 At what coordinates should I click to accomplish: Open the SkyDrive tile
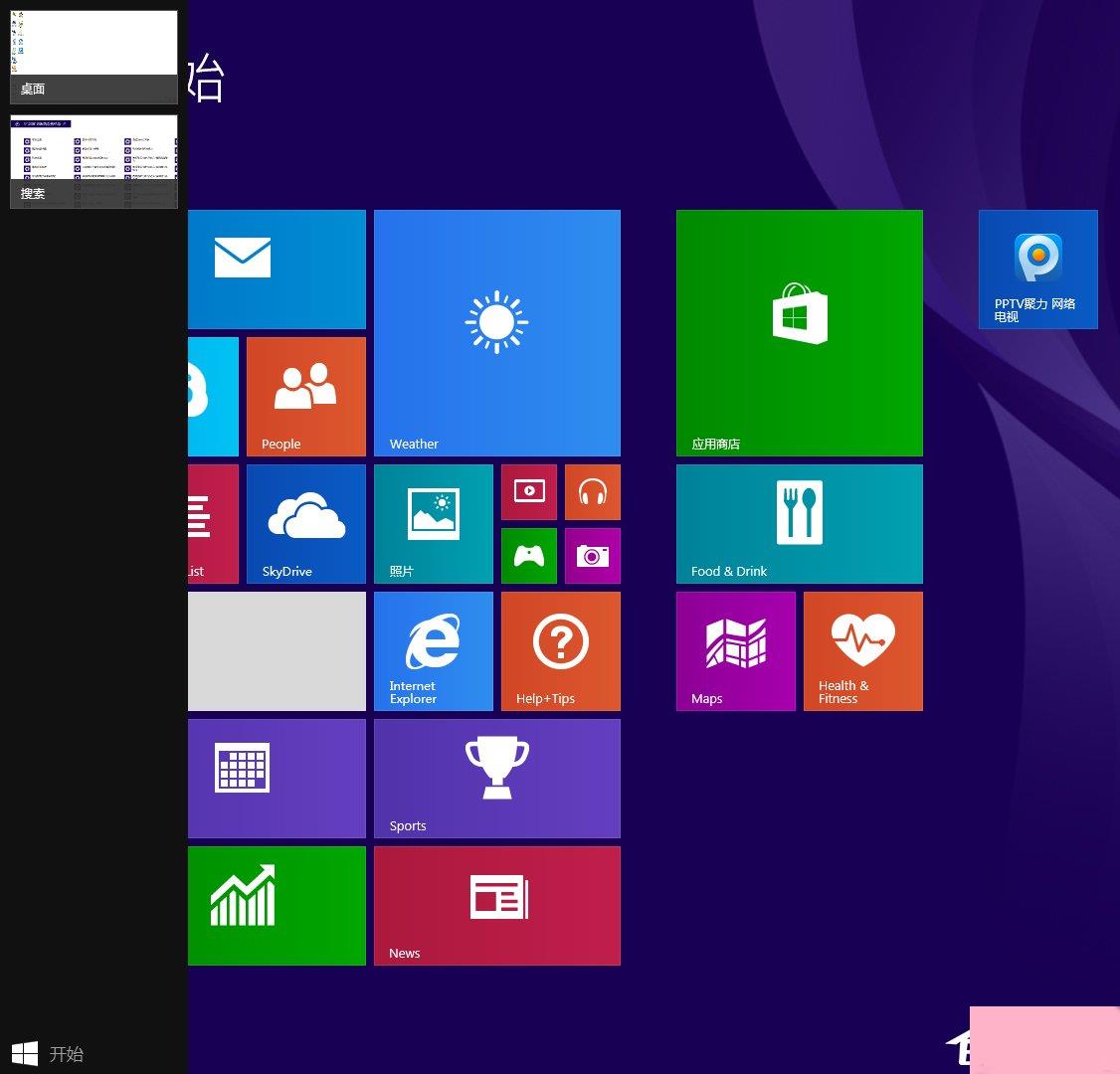coord(306,524)
